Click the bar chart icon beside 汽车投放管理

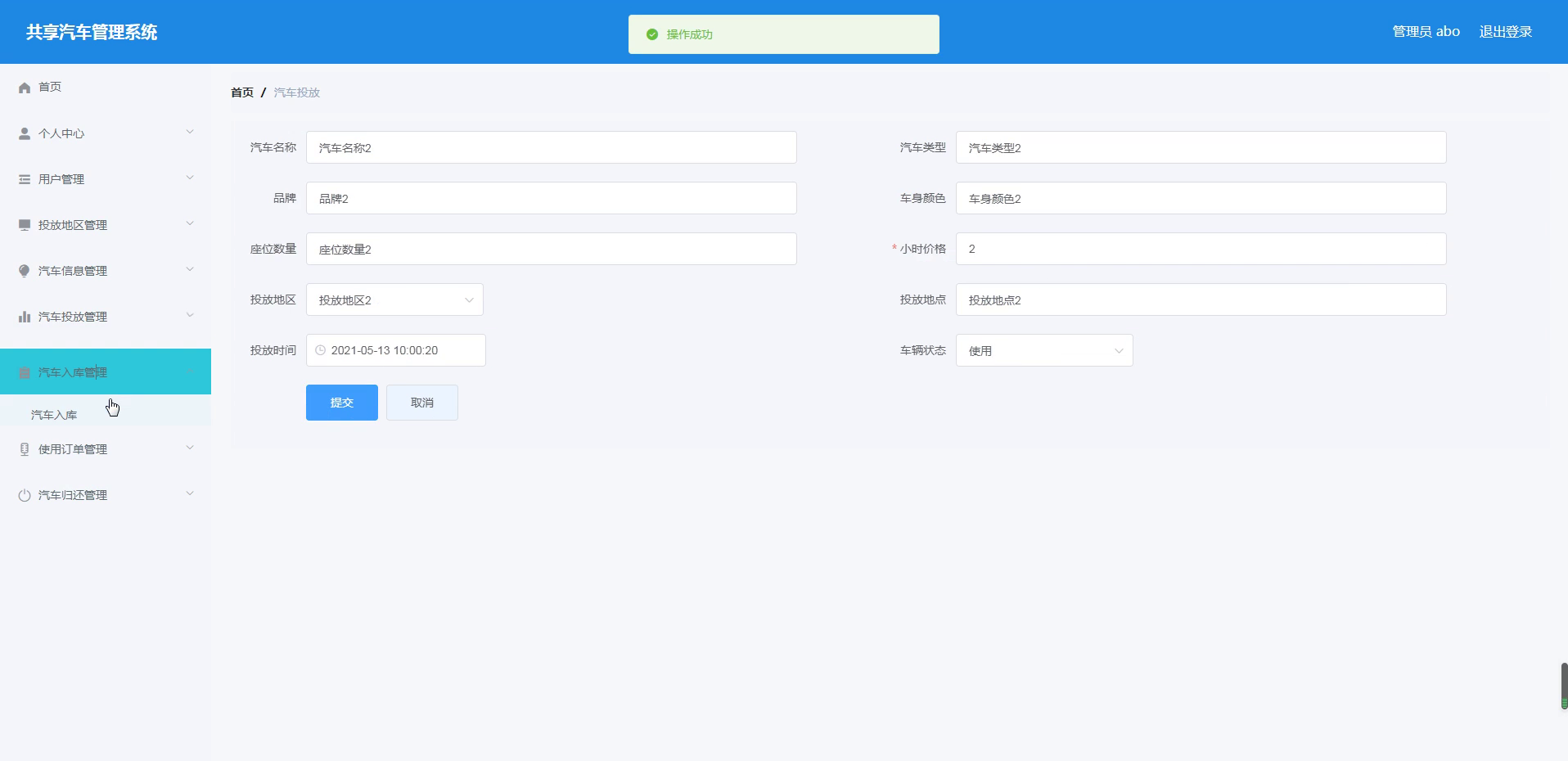coord(25,317)
